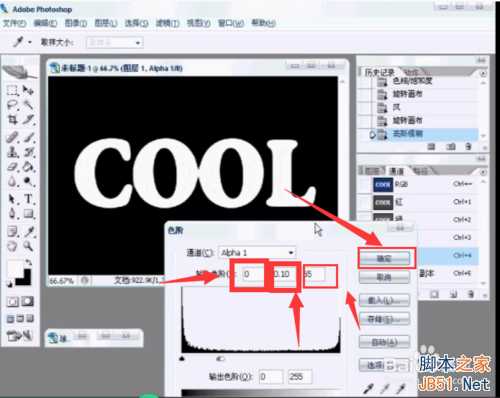Select the Dodge tool
The width and height of the screenshot is (500, 398).
click(x=28, y=182)
